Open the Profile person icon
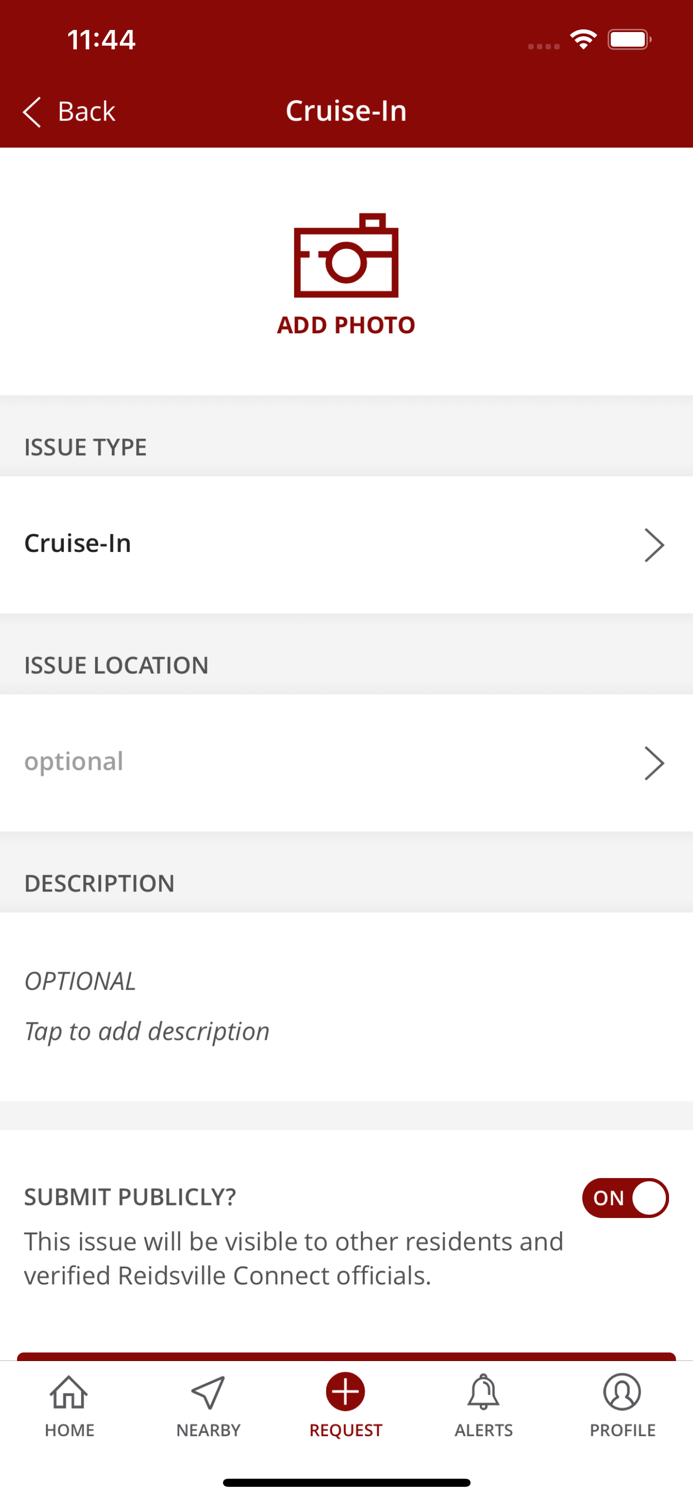Image resolution: width=693 pixels, height=1500 pixels. (x=622, y=1392)
